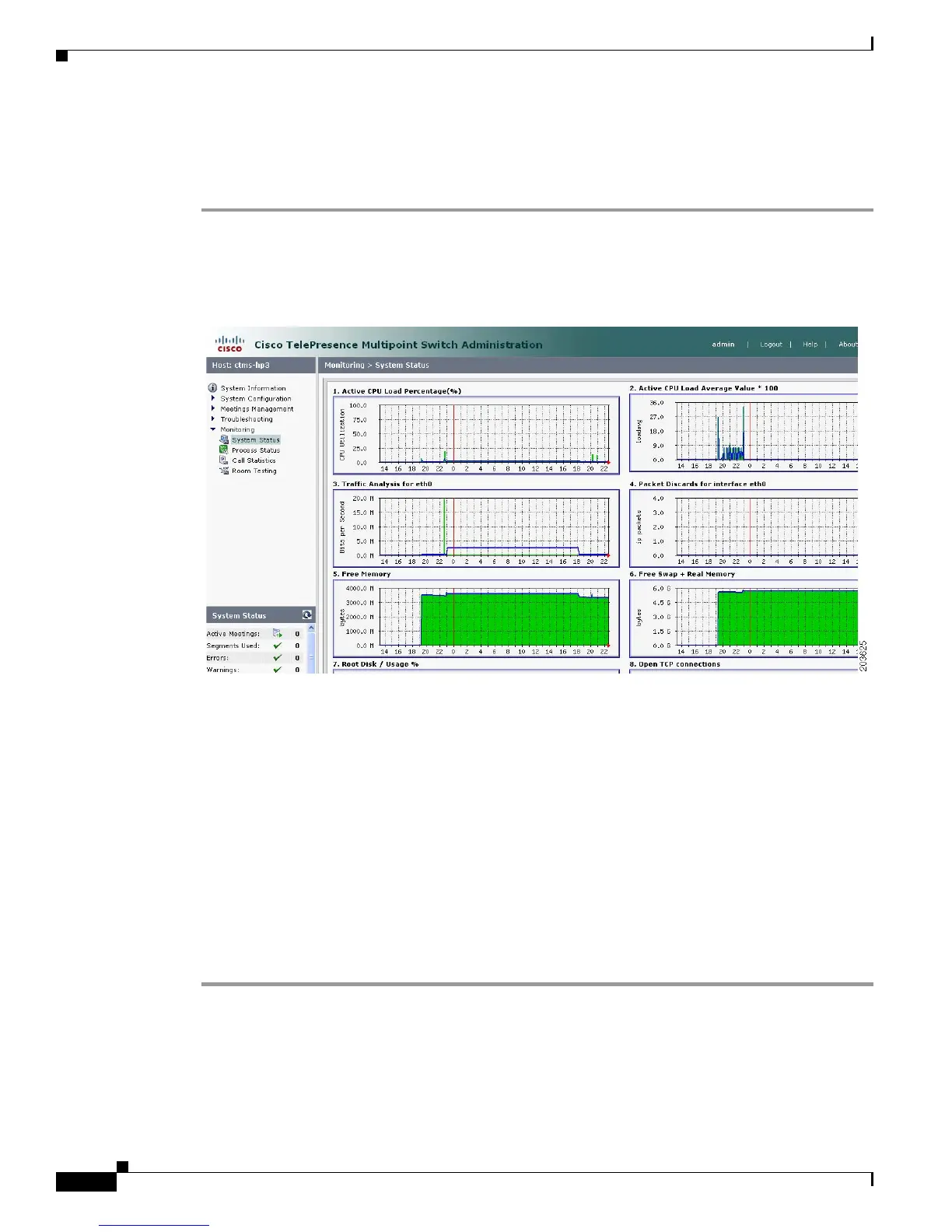Click the Traffic Analysis for eth0 graph
Screen dimensions: 952x1232
476,528
